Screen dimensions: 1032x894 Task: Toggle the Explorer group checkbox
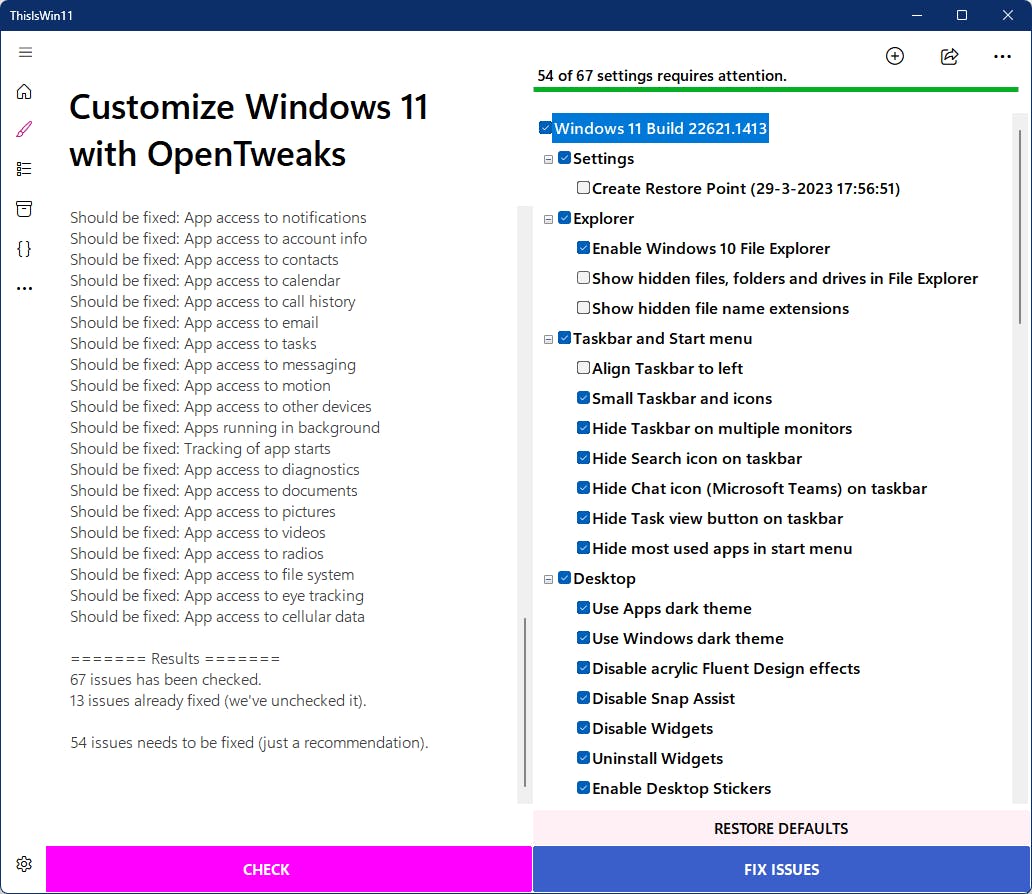pos(564,218)
